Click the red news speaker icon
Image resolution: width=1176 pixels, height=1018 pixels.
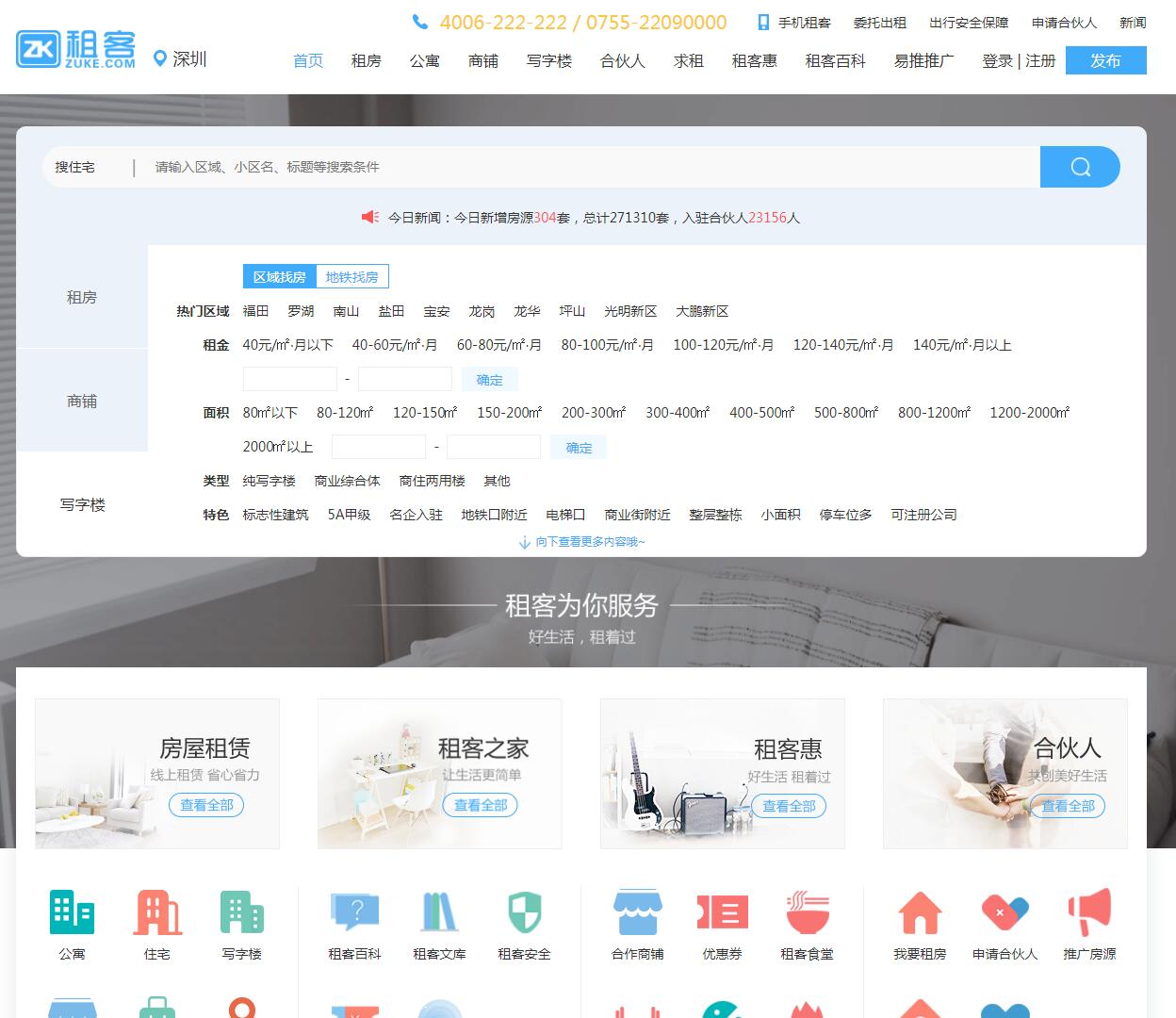pos(370,217)
